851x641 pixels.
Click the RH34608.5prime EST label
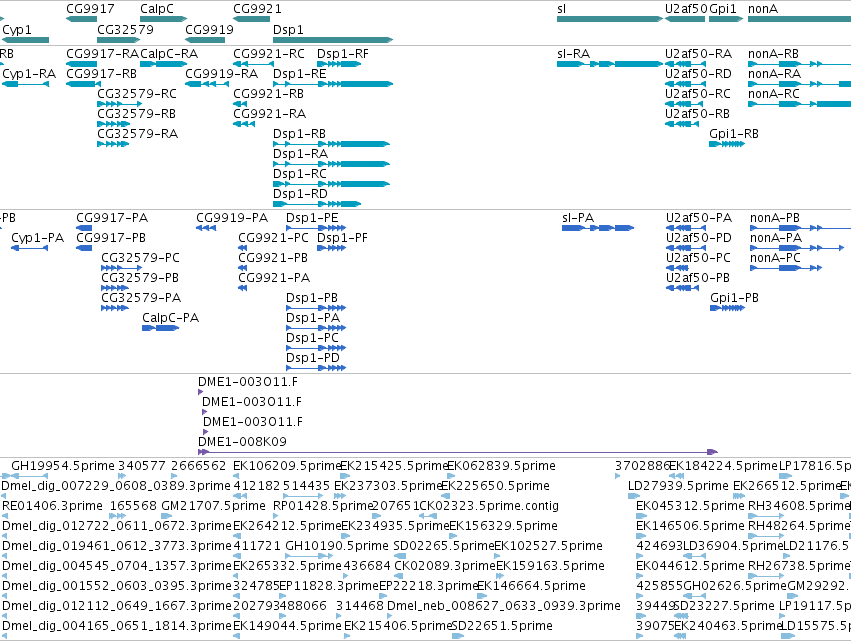[x=798, y=505]
